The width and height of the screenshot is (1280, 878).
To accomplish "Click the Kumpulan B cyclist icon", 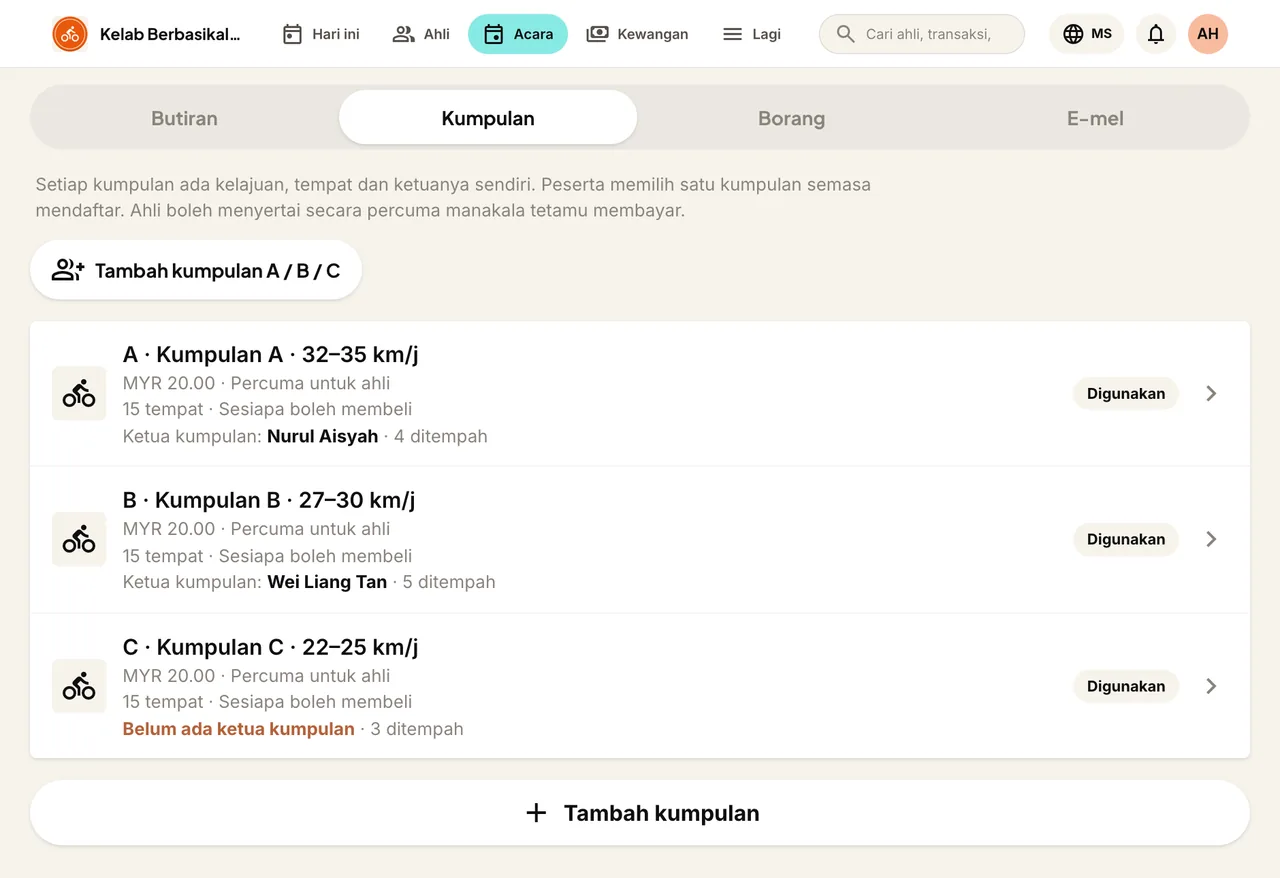I will 79,539.
